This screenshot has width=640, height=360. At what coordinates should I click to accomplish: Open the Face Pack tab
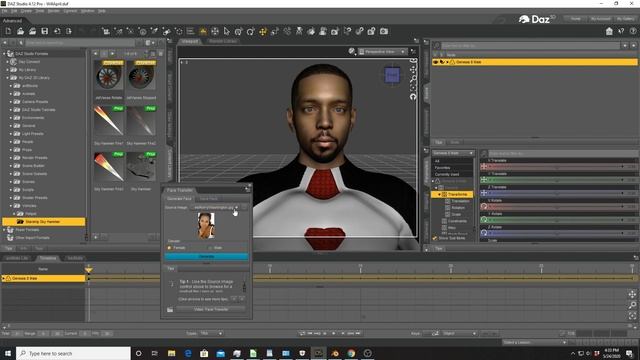[x=209, y=198]
